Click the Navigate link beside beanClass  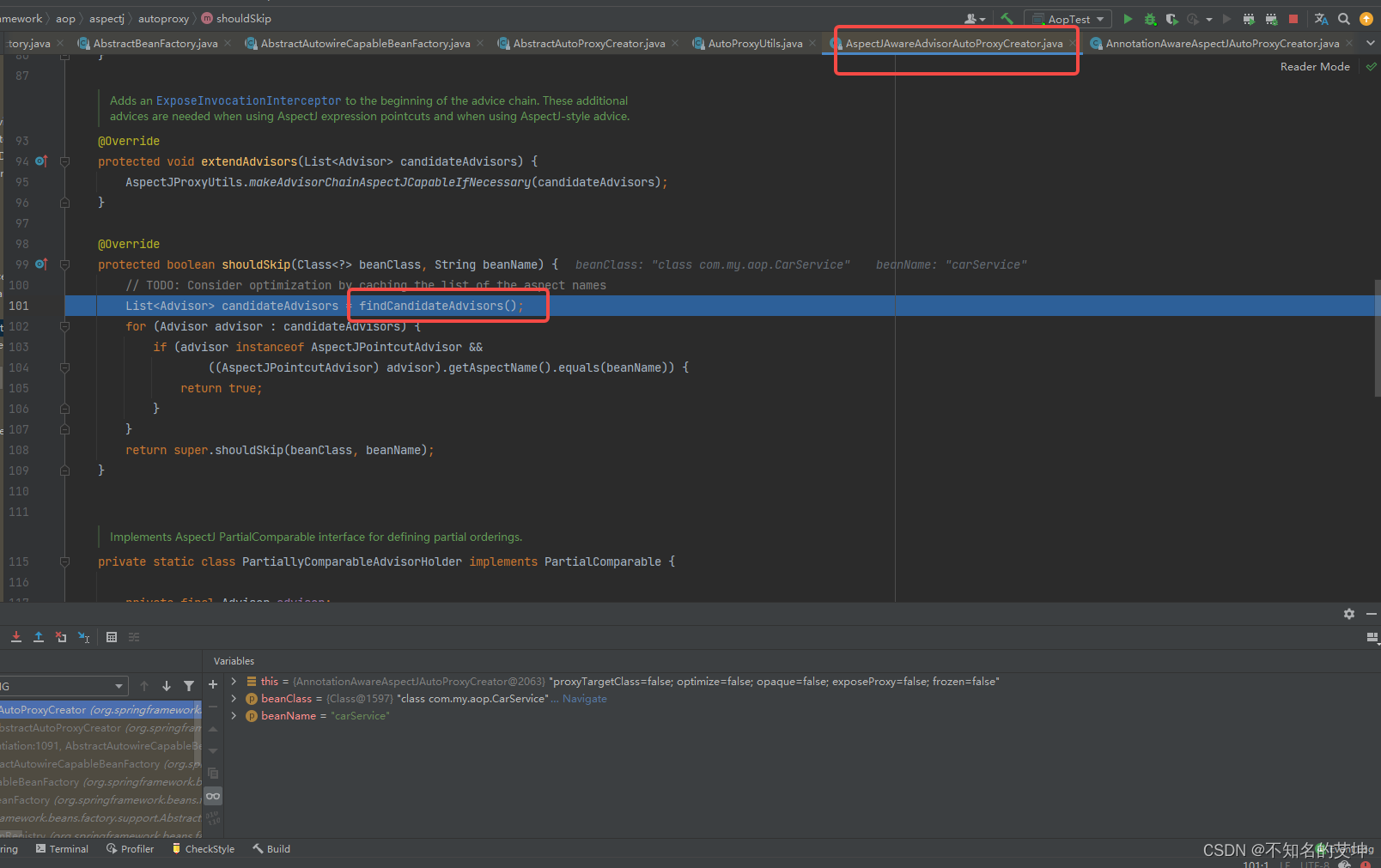point(584,699)
